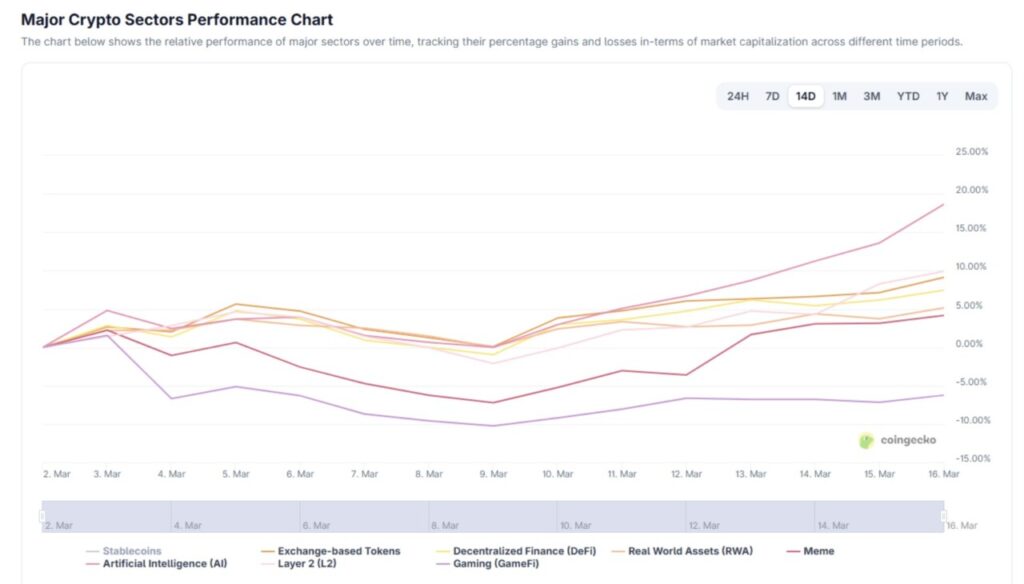Viewport: 1024px width, 584px height.
Task: Choose the 14D range tab
Action: tap(805, 96)
